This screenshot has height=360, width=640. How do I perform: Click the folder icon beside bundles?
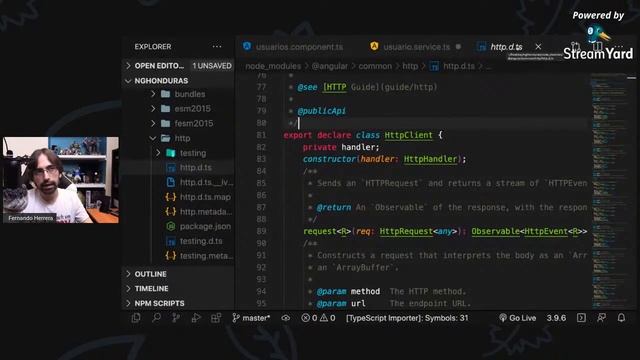pos(165,94)
